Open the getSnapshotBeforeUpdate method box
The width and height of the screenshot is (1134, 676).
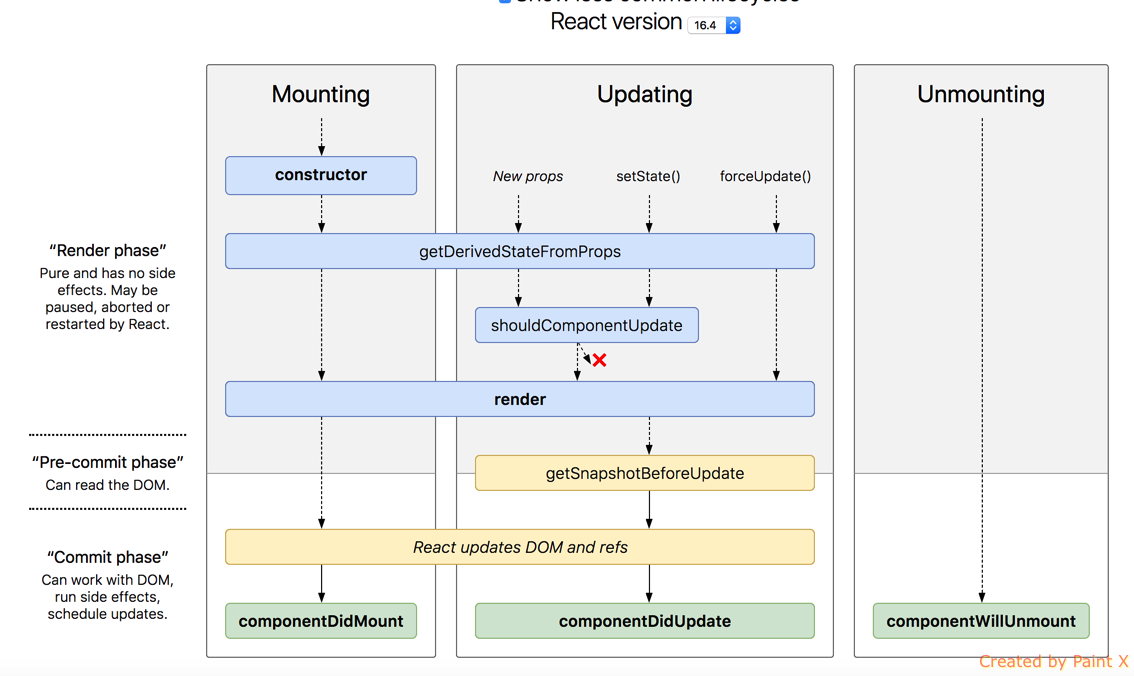coord(644,473)
